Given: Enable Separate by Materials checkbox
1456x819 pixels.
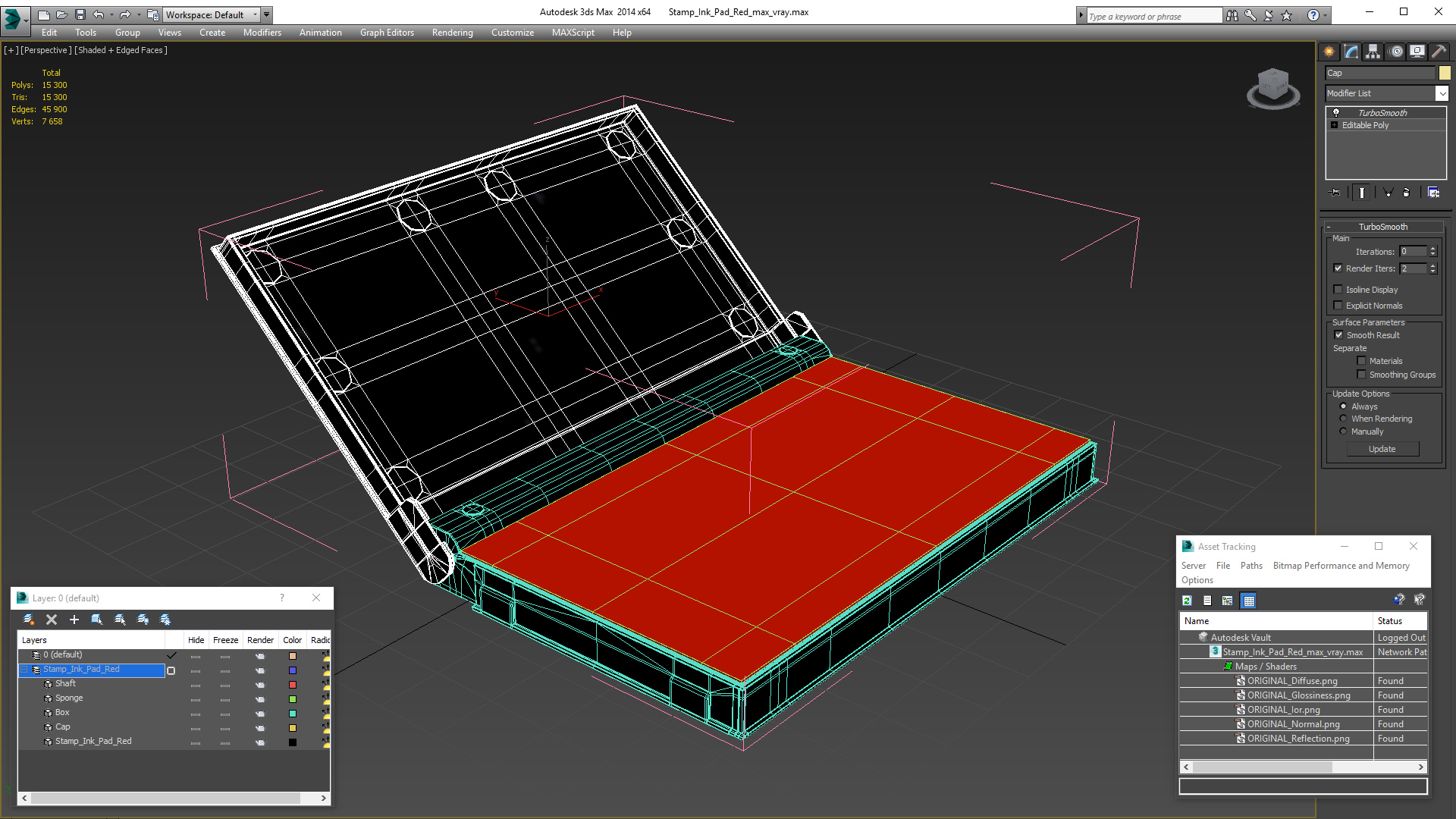Looking at the screenshot, I should [1362, 361].
